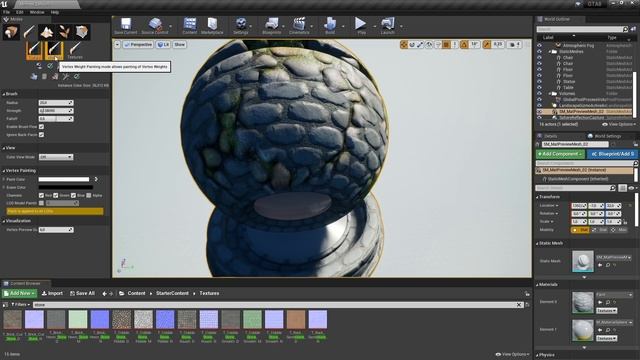Toggle the Enable Brush Flow checkbox
640x360 pixels.
(41, 127)
